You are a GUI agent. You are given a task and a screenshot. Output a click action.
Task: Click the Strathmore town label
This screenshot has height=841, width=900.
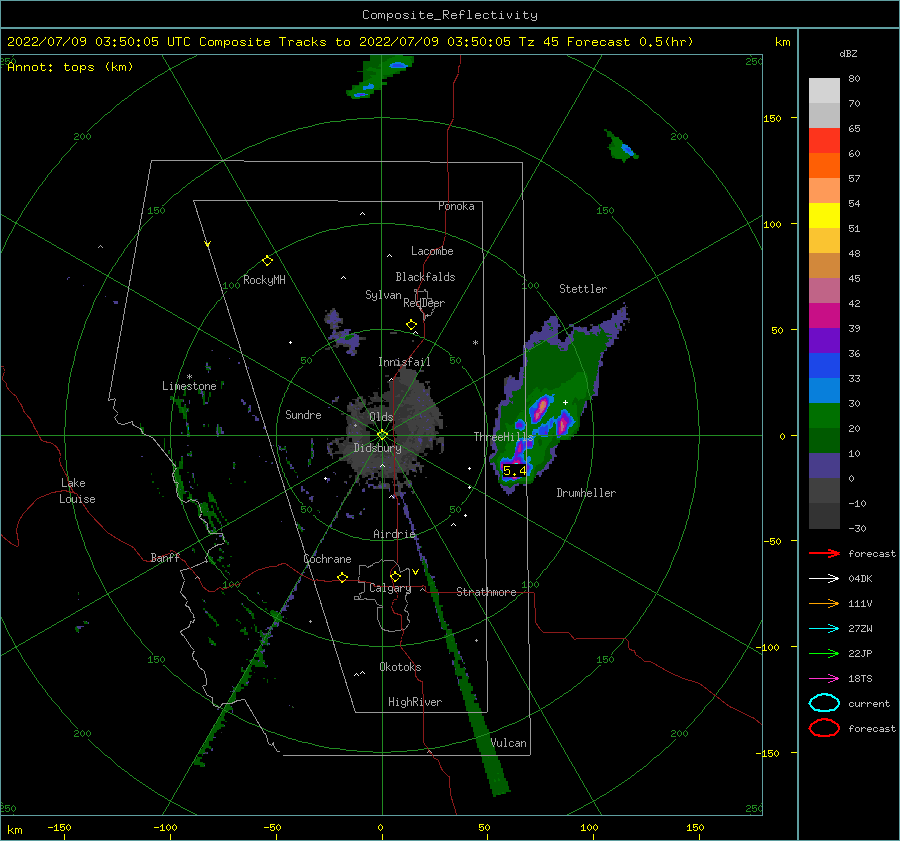(486, 592)
